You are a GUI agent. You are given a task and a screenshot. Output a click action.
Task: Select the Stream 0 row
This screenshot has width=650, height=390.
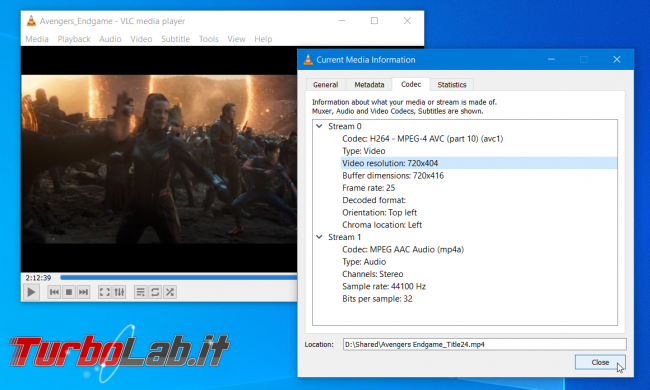point(345,126)
